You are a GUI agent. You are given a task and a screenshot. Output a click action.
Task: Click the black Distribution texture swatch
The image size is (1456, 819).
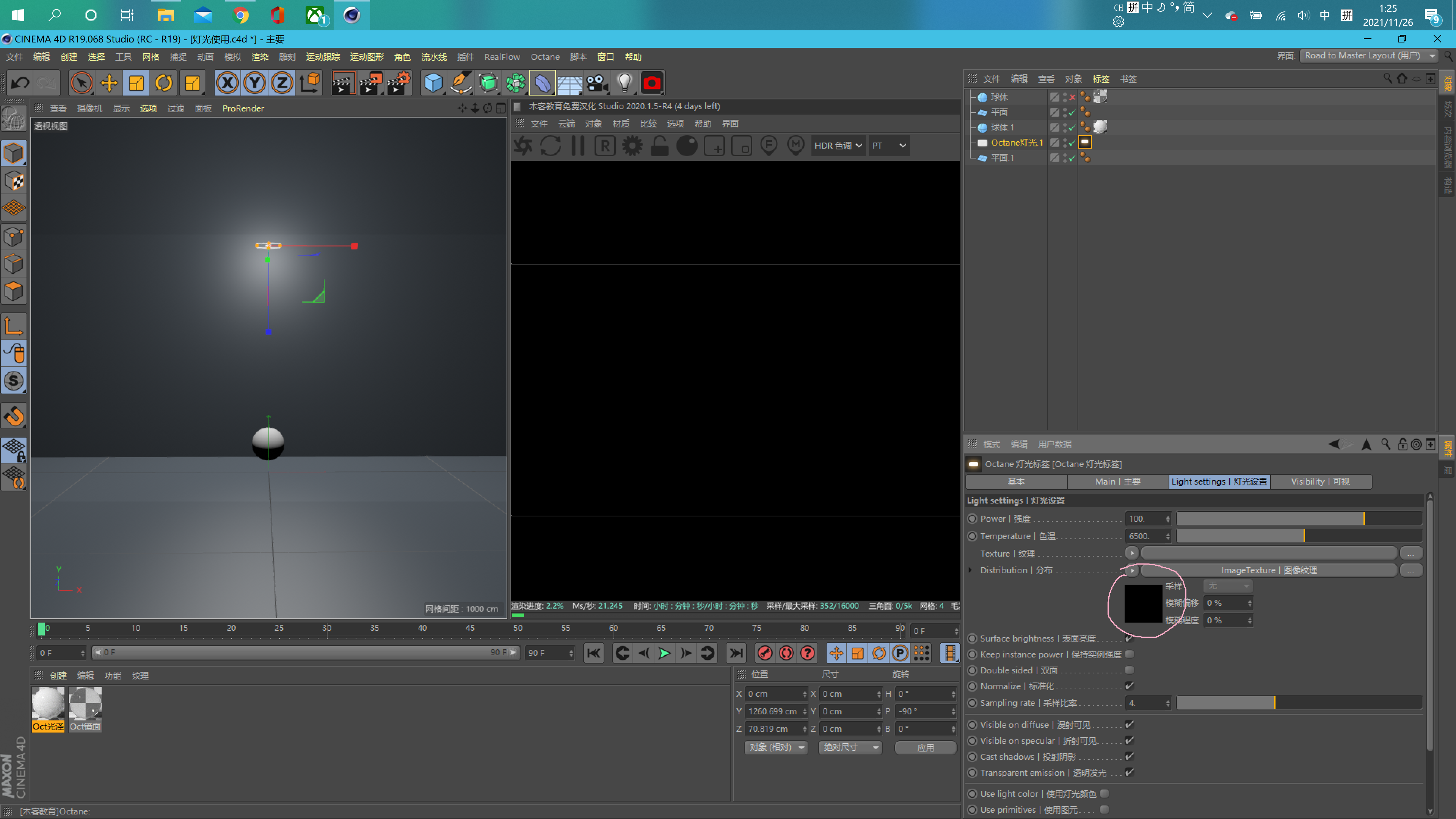point(1143,604)
